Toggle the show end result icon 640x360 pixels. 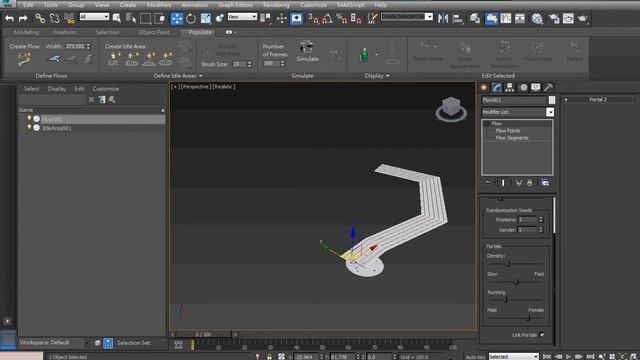point(503,183)
